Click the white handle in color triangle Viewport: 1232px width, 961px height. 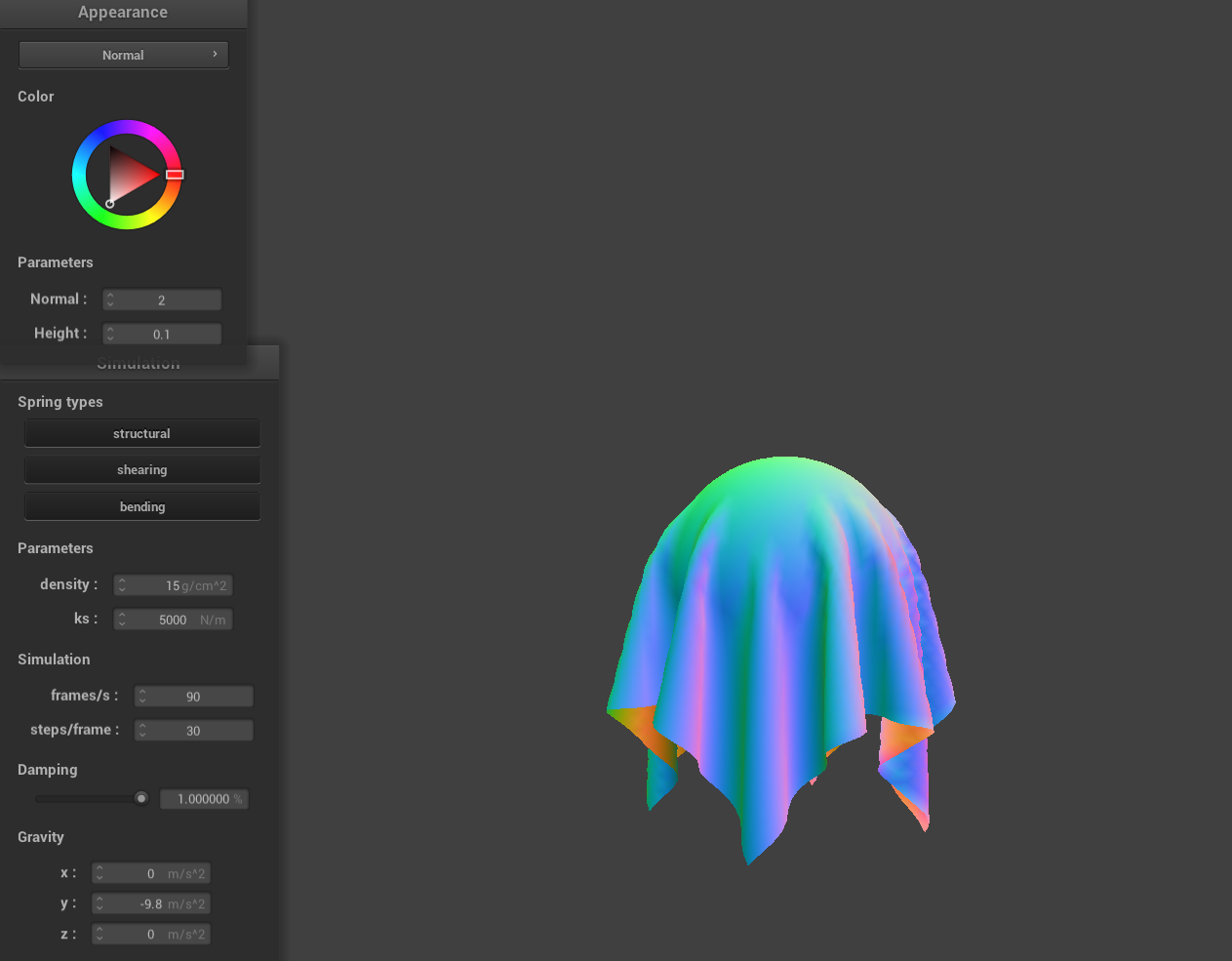[109, 204]
